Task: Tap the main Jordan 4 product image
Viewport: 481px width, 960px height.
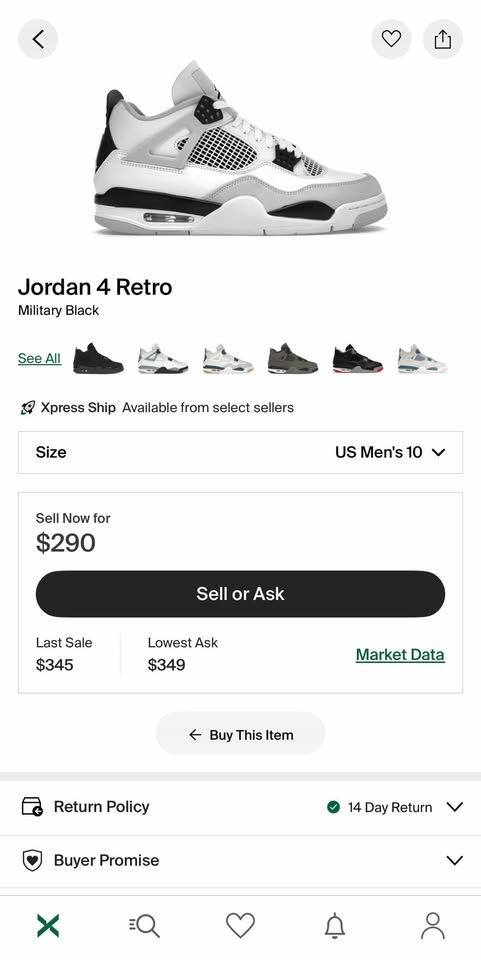Action: click(240, 148)
